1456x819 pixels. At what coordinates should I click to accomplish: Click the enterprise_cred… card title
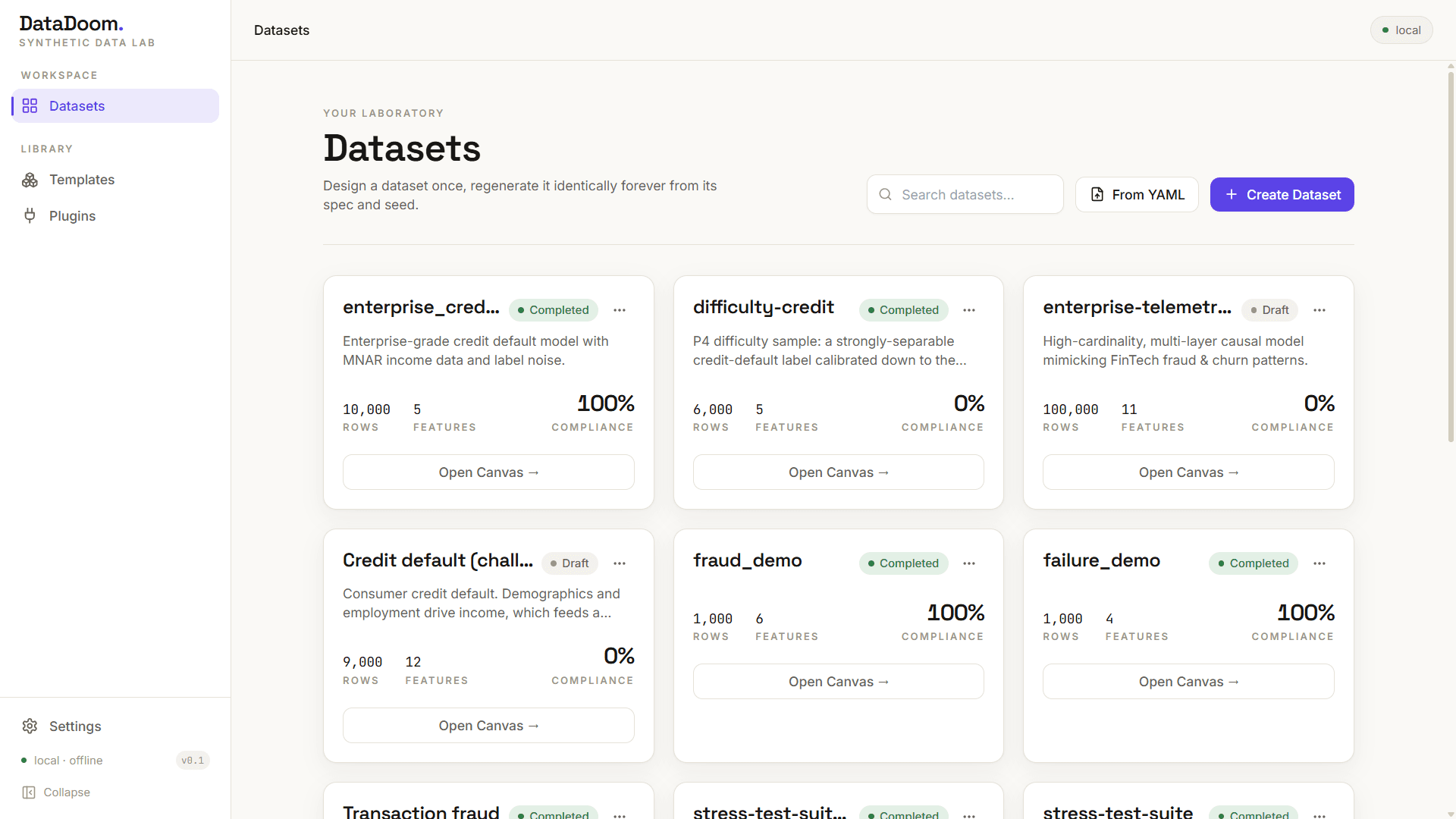coord(421,307)
